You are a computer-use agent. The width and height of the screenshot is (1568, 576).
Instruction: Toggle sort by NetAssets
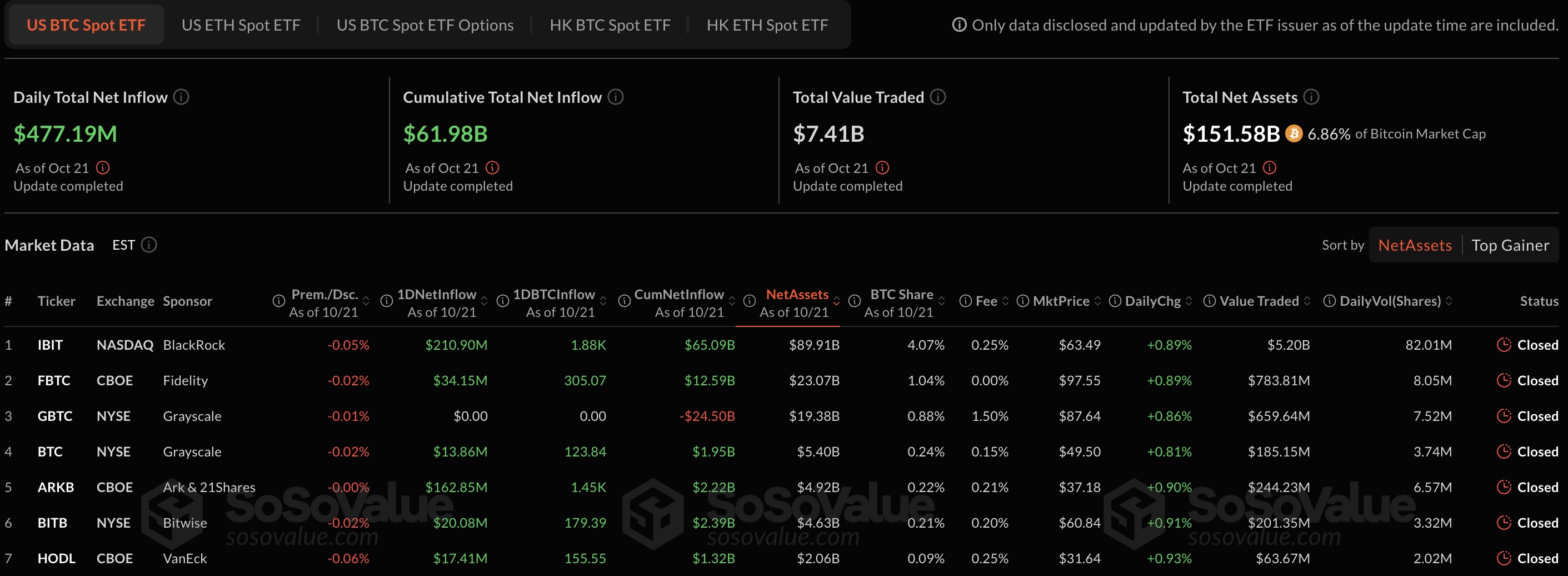[x=1414, y=245]
